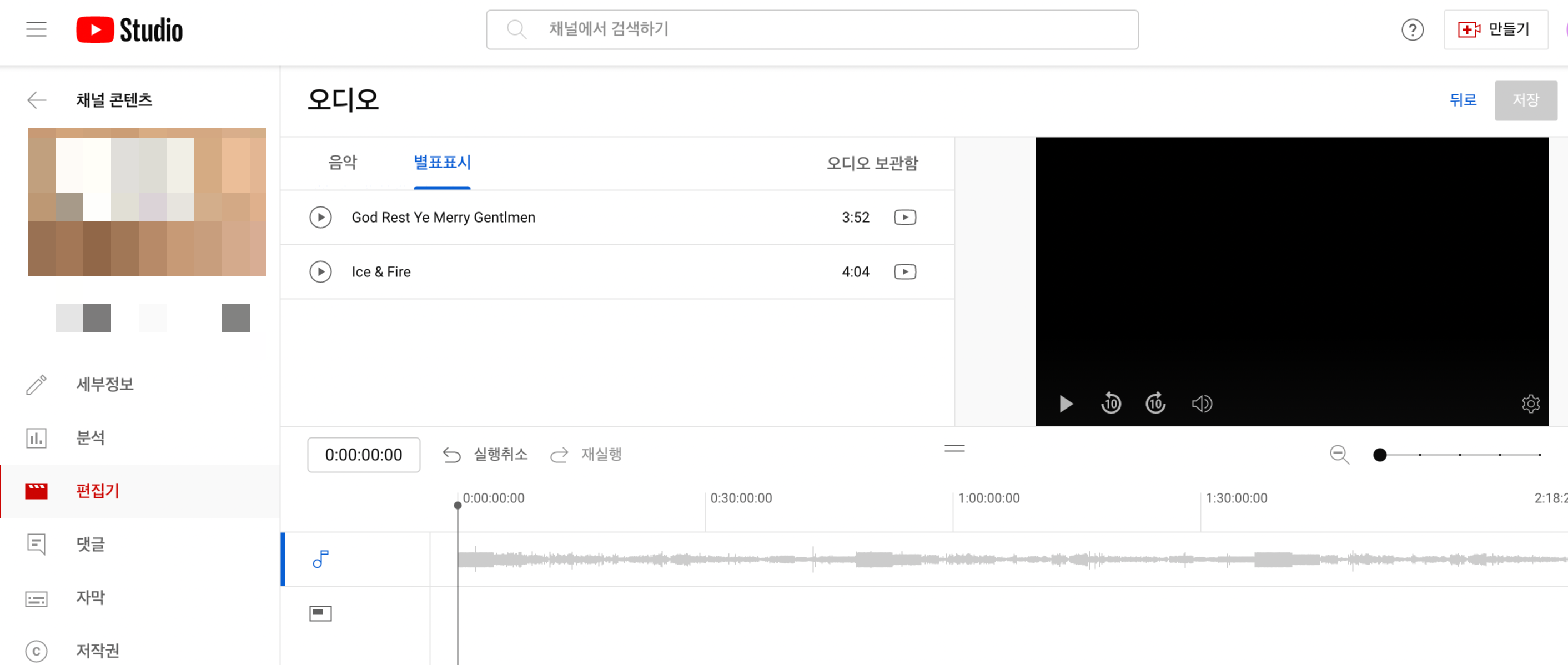The image size is (1568, 665).
Task: Open '분석' analytics in the sidebar
Action: (x=140, y=438)
